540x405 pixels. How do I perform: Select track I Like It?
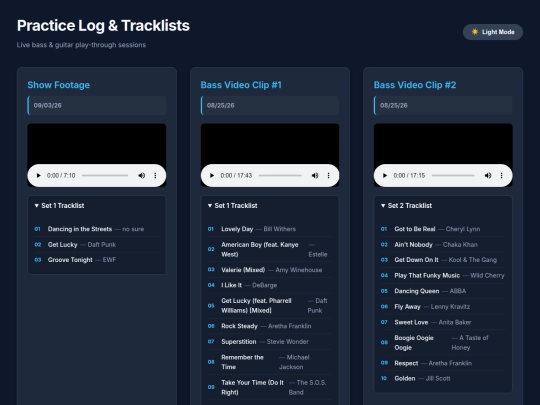(x=270, y=285)
